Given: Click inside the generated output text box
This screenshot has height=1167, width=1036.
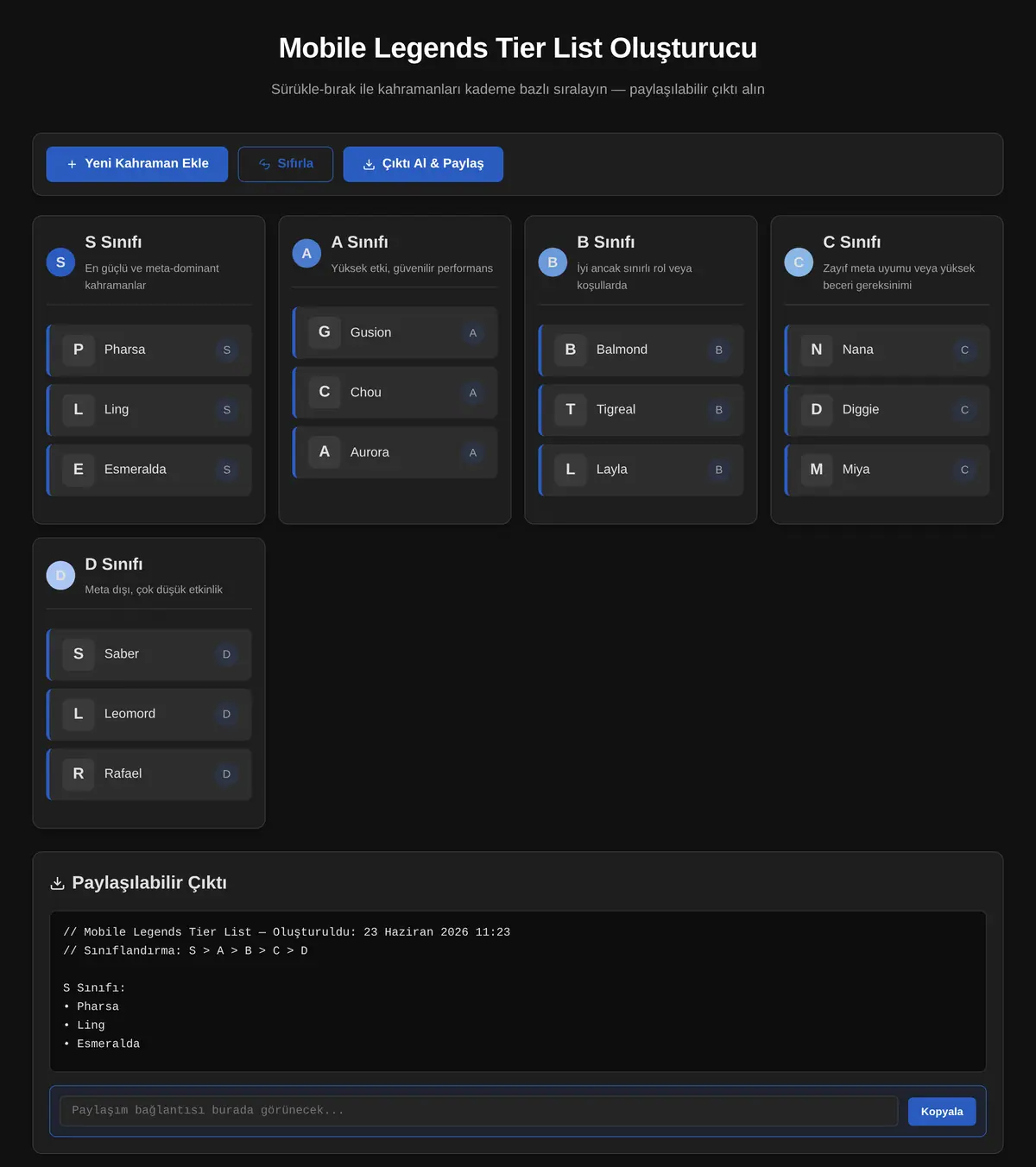Looking at the screenshot, I should (x=518, y=991).
